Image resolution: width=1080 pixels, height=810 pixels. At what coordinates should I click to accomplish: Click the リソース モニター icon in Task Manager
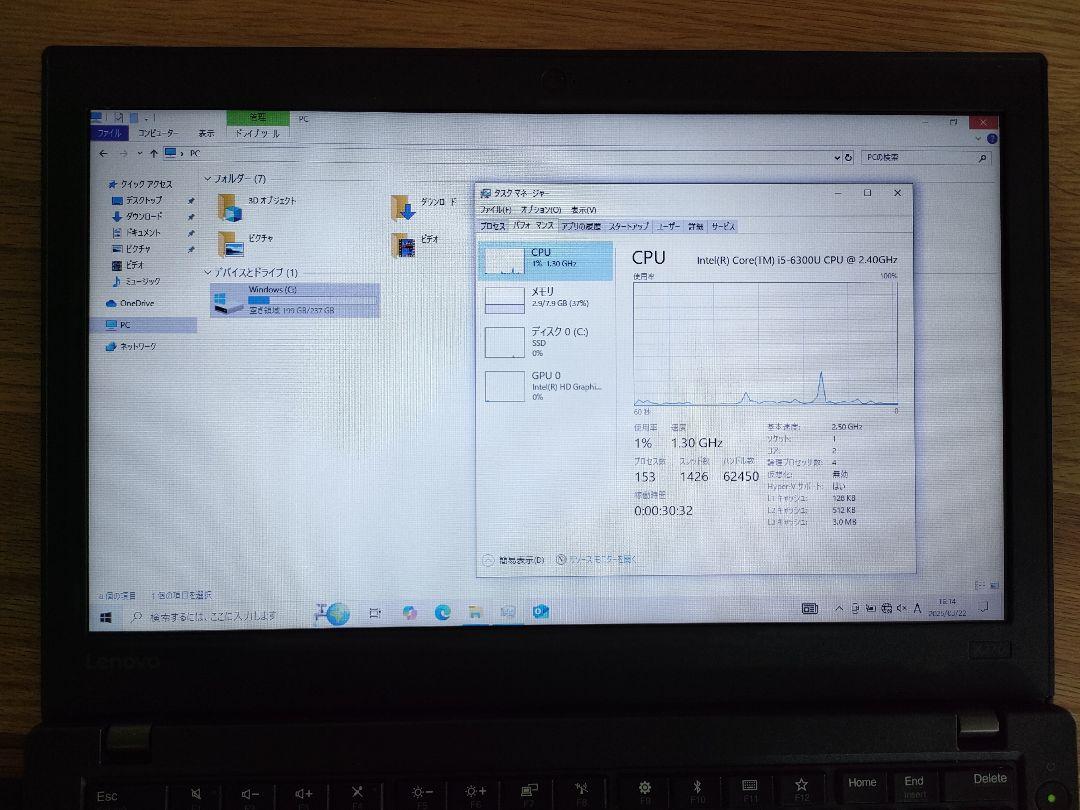[561, 559]
